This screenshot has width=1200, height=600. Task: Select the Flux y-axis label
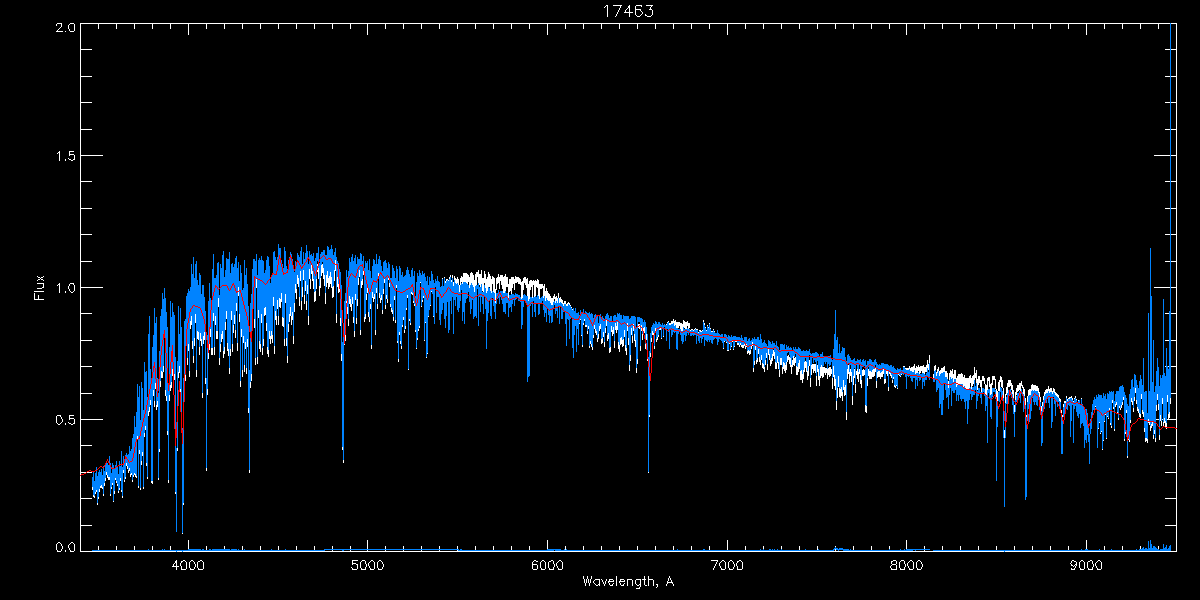[40, 288]
